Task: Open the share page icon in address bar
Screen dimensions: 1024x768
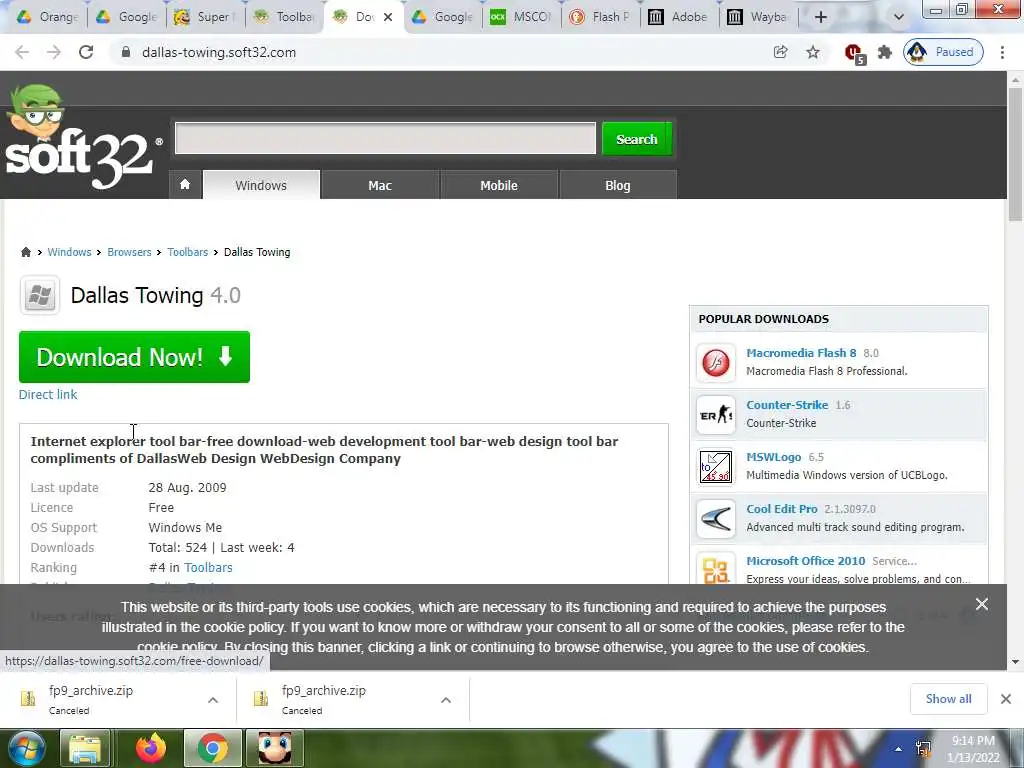Action: pos(780,52)
